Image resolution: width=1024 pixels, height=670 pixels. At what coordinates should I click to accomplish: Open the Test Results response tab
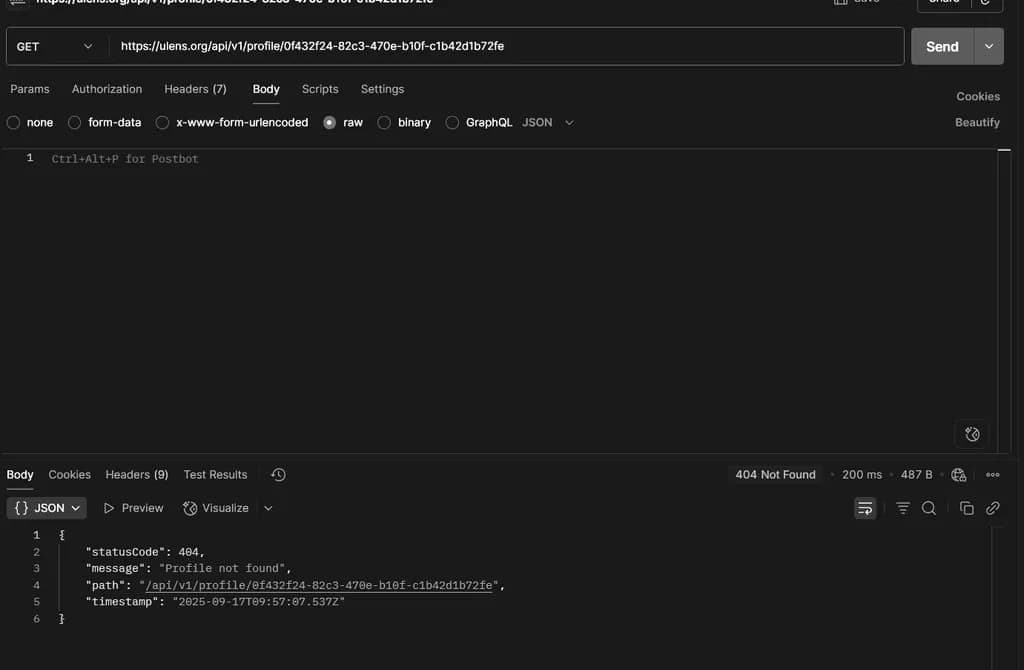(215, 475)
